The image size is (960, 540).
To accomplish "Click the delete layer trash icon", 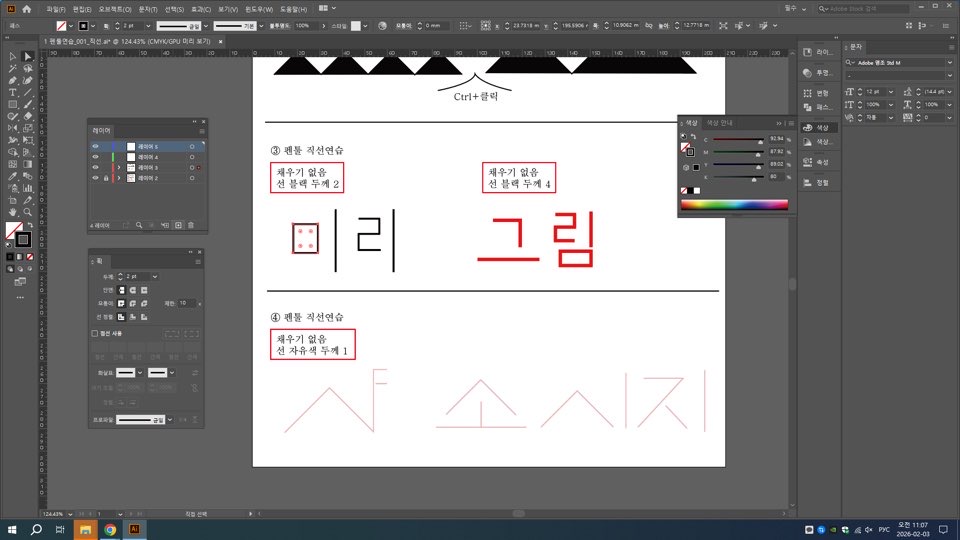I will pos(191,225).
